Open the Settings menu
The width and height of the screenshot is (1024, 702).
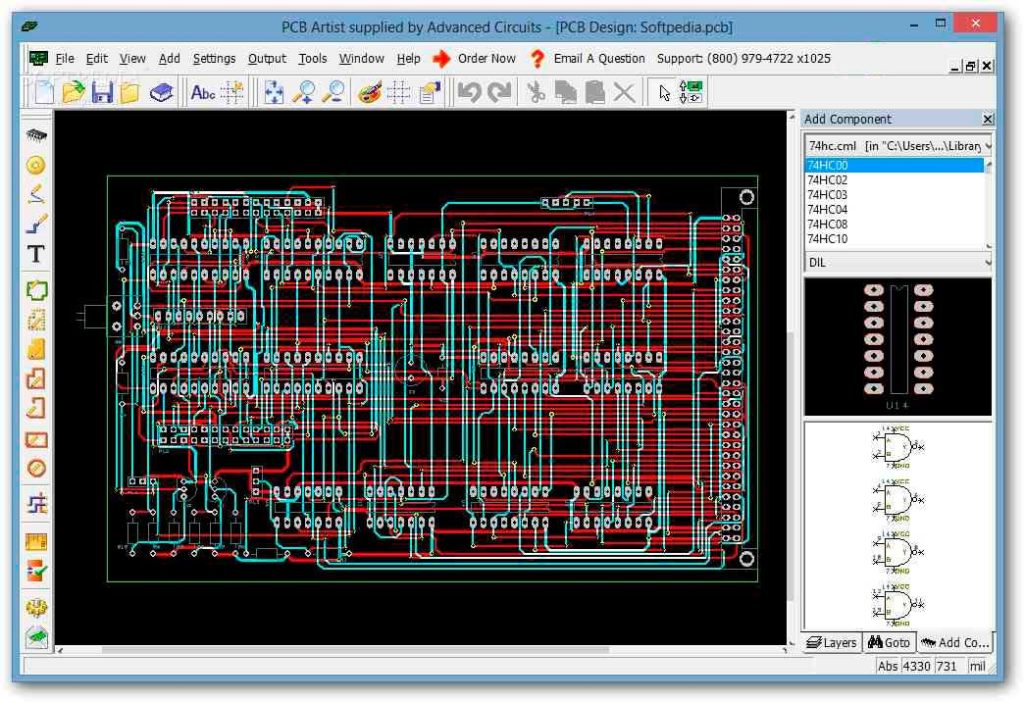214,59
